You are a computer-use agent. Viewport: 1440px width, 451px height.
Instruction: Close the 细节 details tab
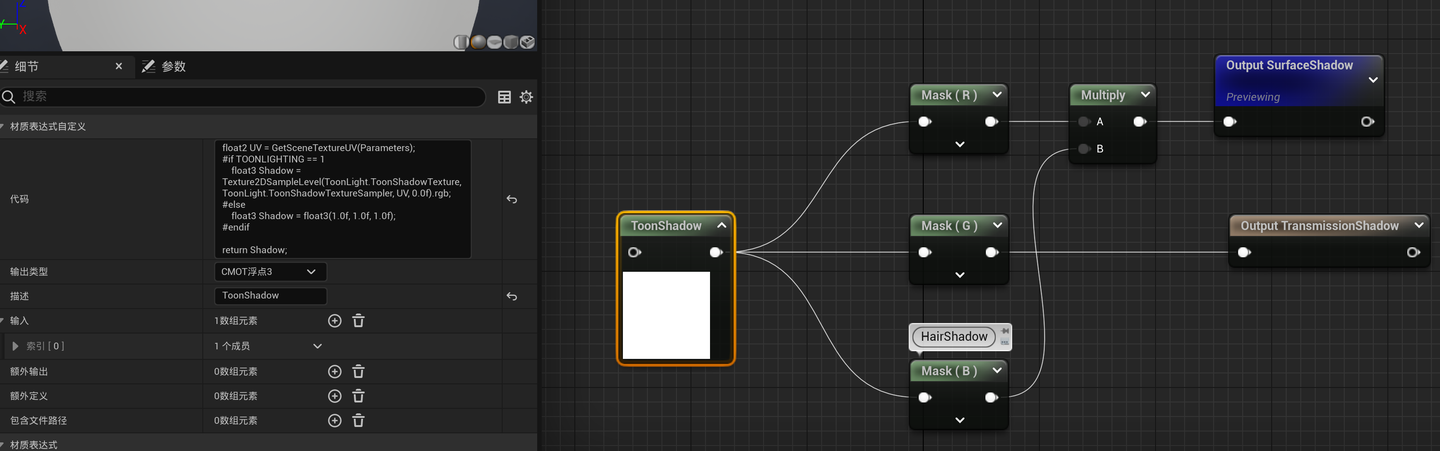pyautogui.click(x=118, y=66)
